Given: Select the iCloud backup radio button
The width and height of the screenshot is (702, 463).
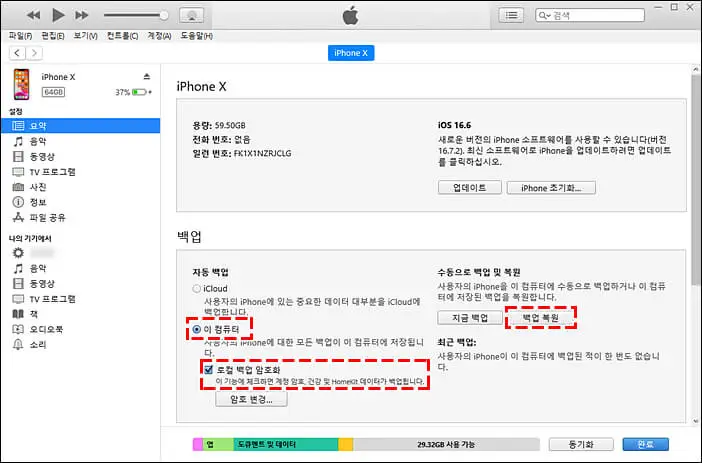Looking at the screenshot, I should [x=197, y=289].
